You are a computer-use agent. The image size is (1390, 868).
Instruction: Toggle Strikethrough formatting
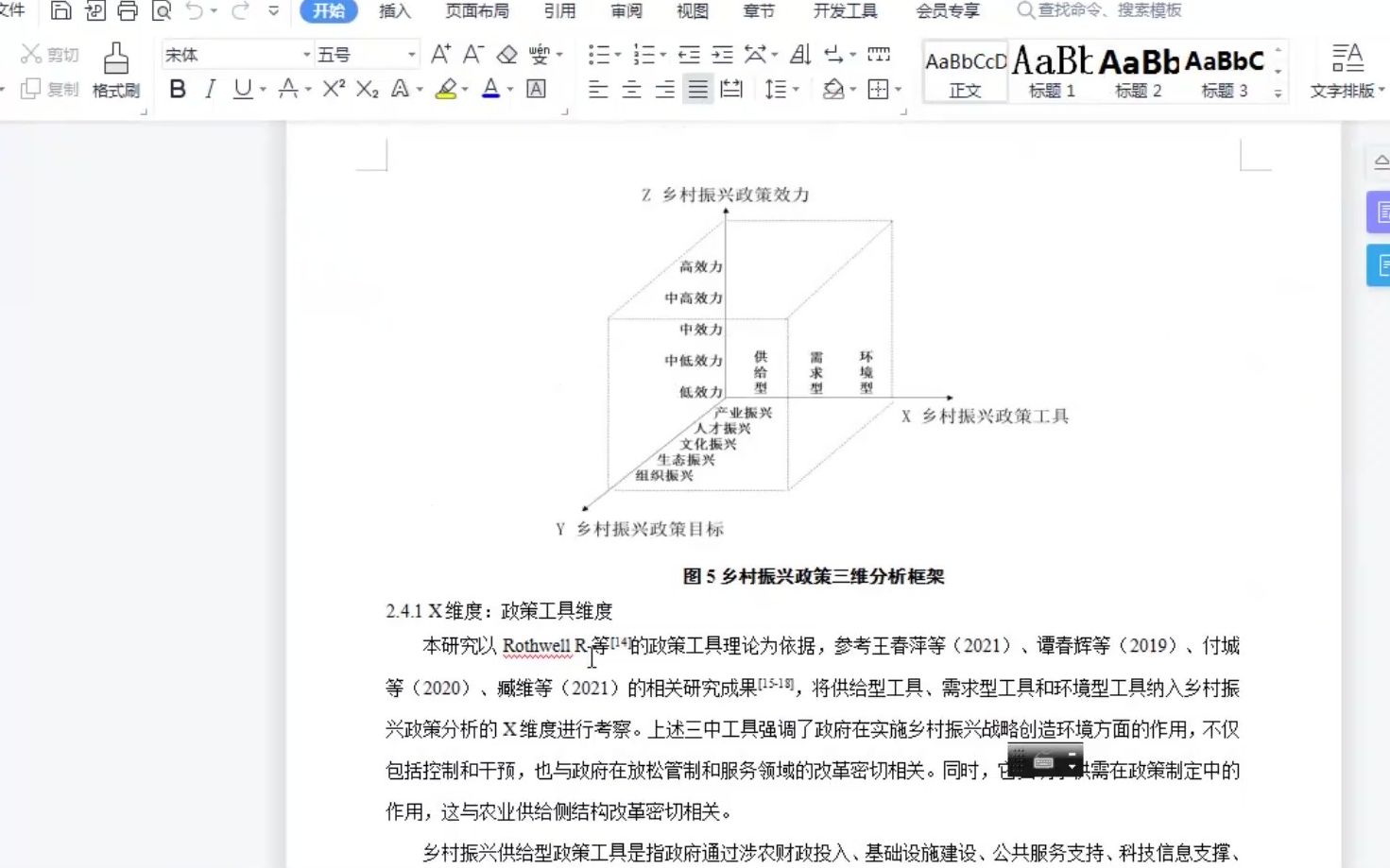pyautogui.click(x=288, y=89)
